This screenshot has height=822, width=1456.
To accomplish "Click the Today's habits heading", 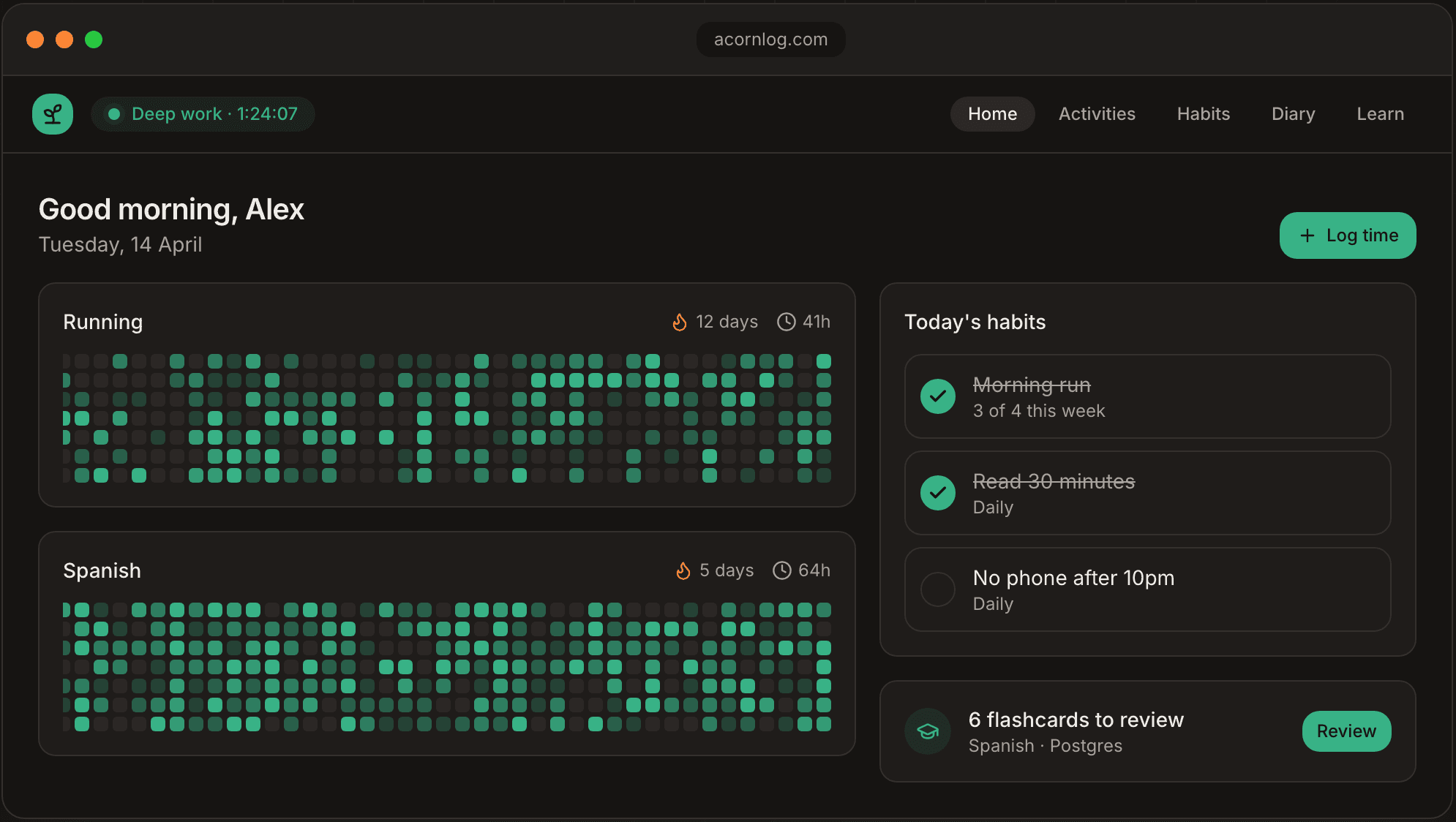I will click(x=975, y=322).
